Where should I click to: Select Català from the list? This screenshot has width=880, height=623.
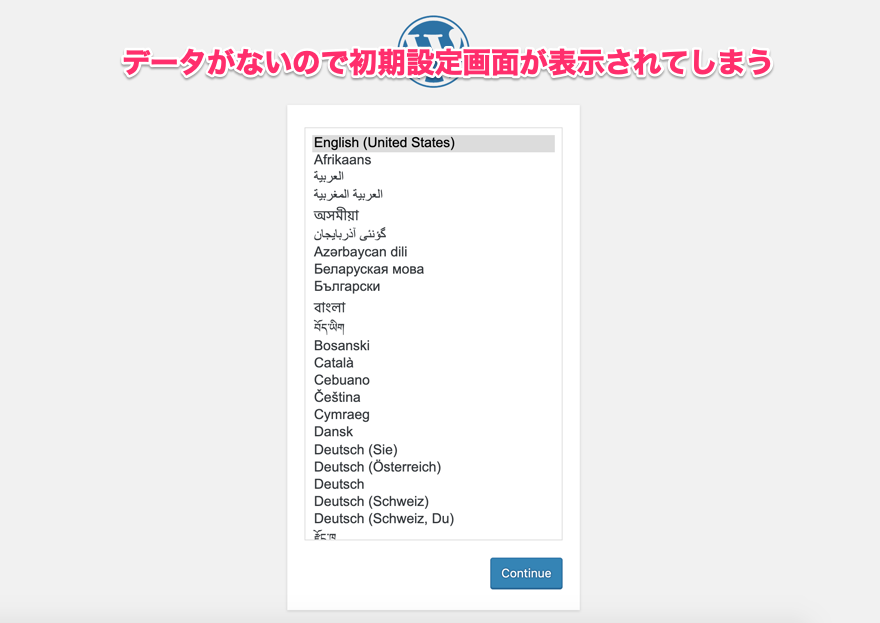[x=333, y=363]
